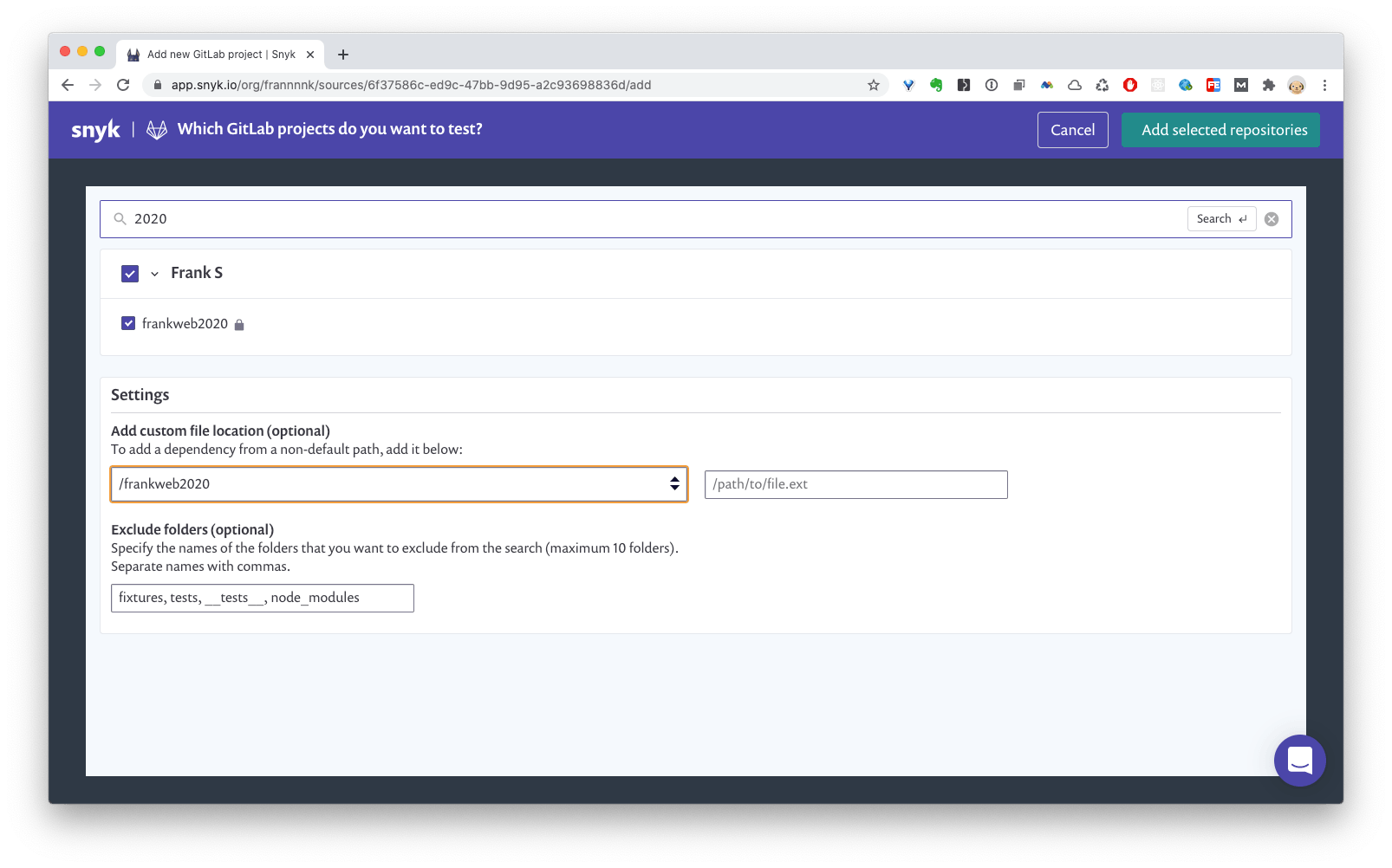The height and width of the screenshot is (868, 1392).
Task: Open the Chrome Extensions puzzle icon
Action: (x=1269, y=85)
